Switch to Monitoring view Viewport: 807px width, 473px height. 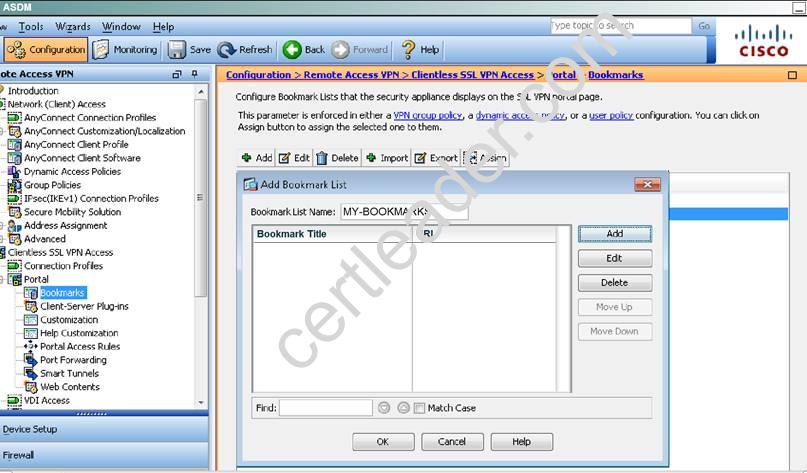coord(125,50)
